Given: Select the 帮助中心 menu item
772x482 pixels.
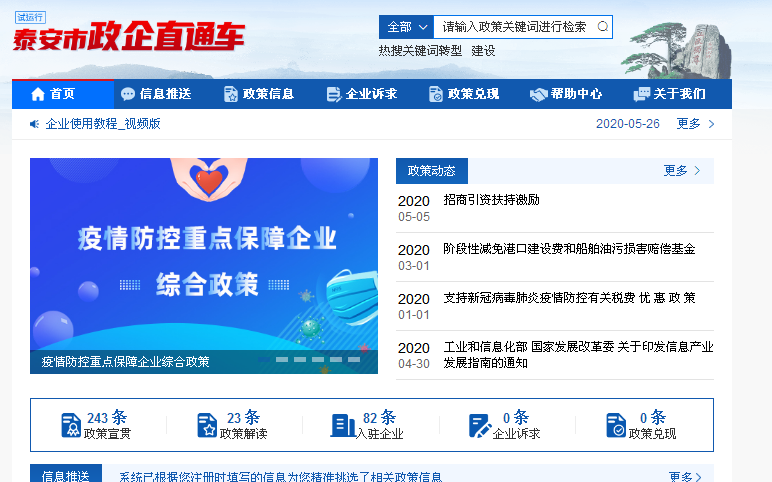Looking at the screenshot, I should click(x=566, y=94).
